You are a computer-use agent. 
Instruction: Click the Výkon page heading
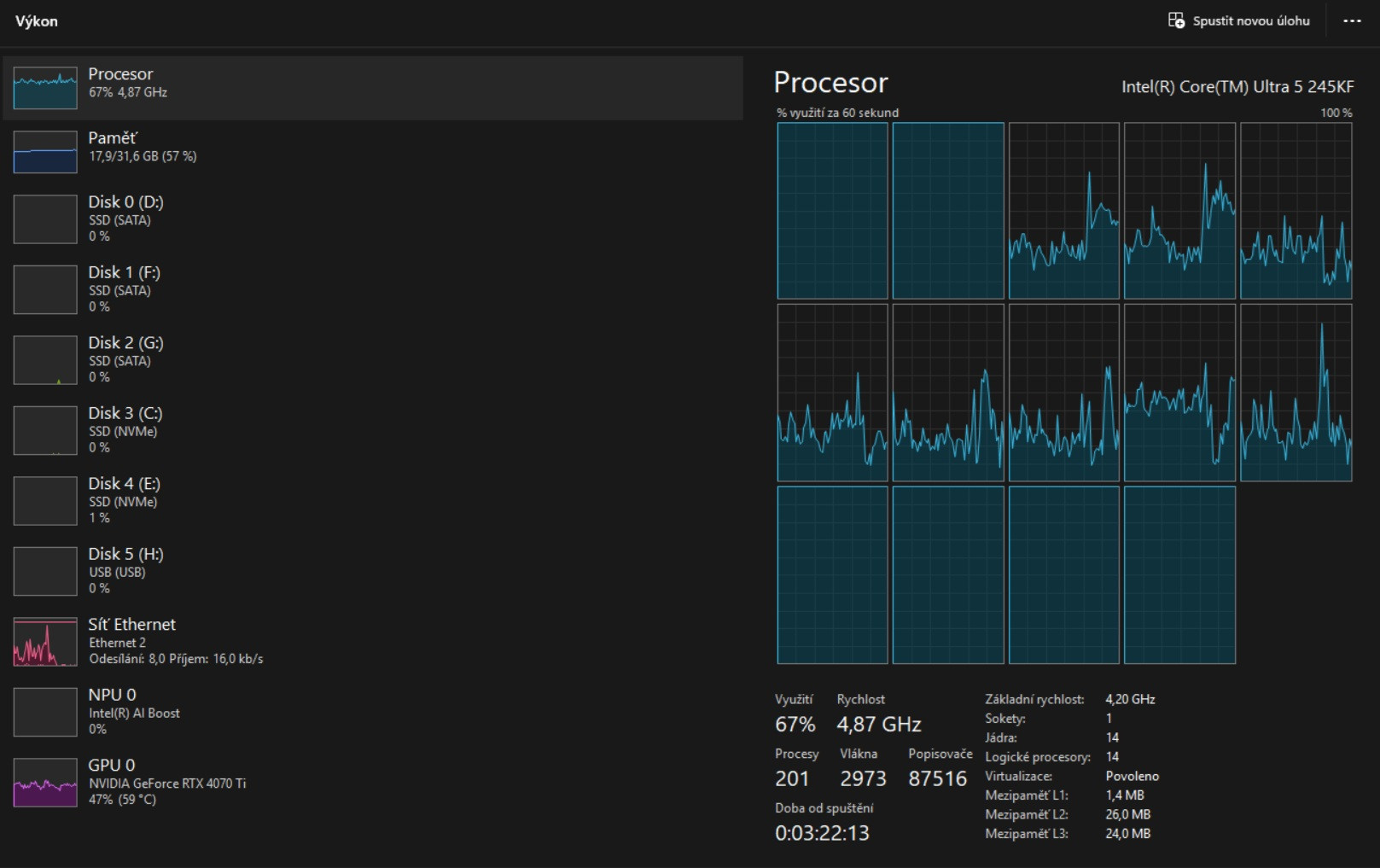[x=37, y=21]
